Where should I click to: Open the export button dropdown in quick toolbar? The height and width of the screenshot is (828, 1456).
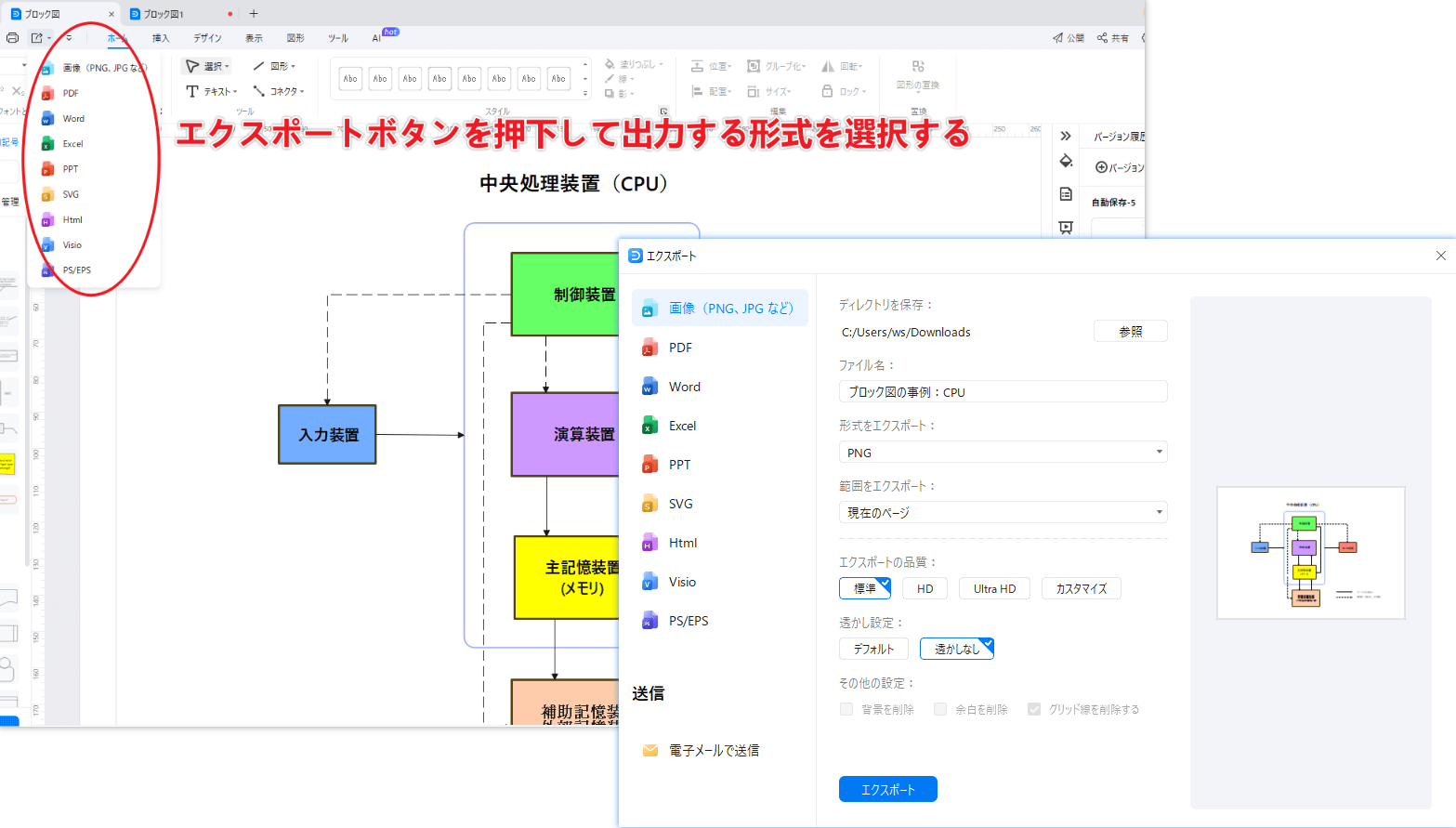tap(40, 38)
